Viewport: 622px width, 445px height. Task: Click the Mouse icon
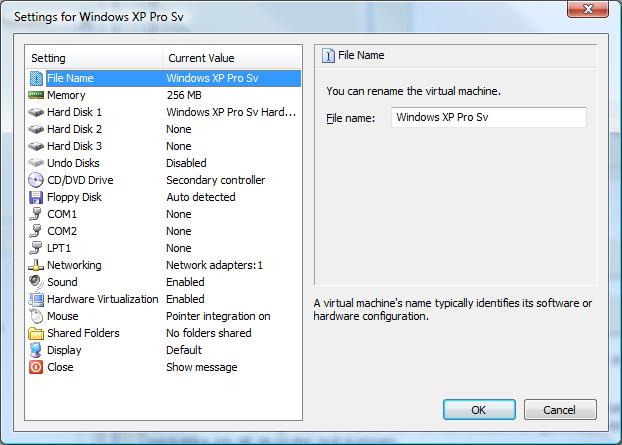point(36,316)
